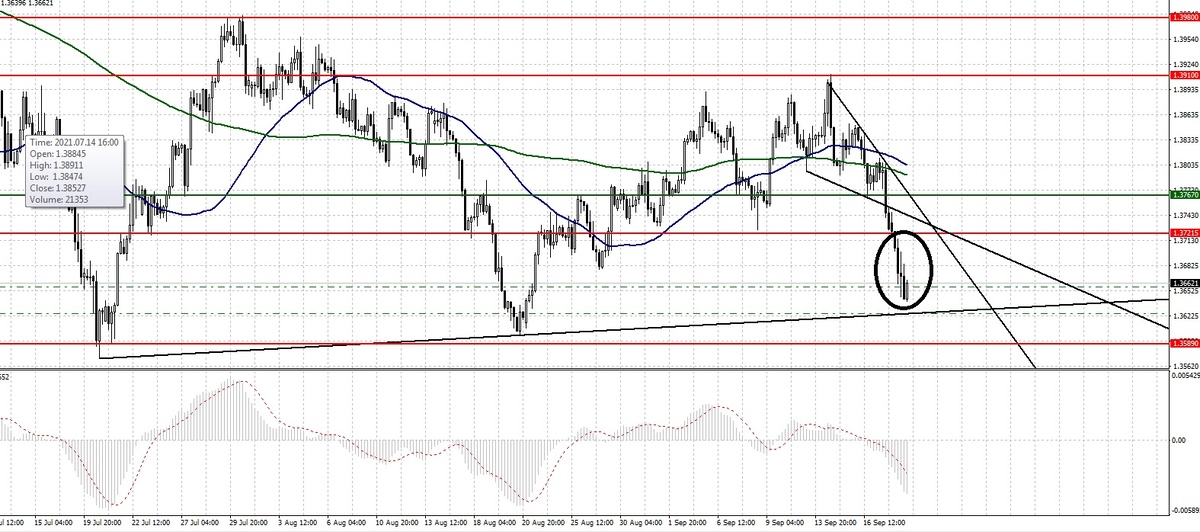Image resolution: width=1200 pixels, height=532 pixels.
Task: Click the red 1.35890 price level label
Action: pyautogui.click(x=1184, y=343)
